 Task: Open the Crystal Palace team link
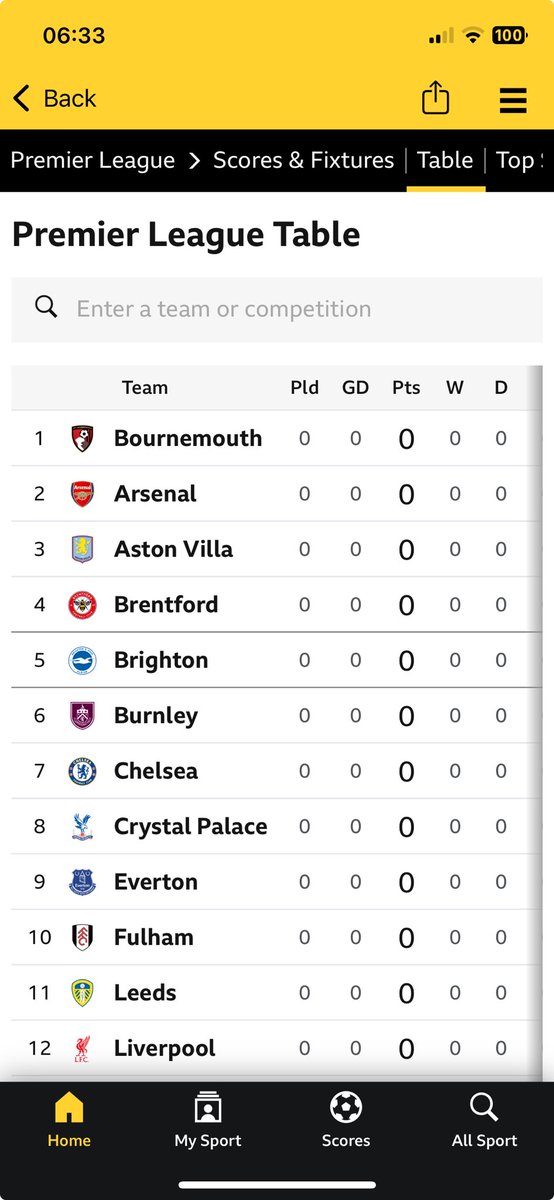(191, 827)
